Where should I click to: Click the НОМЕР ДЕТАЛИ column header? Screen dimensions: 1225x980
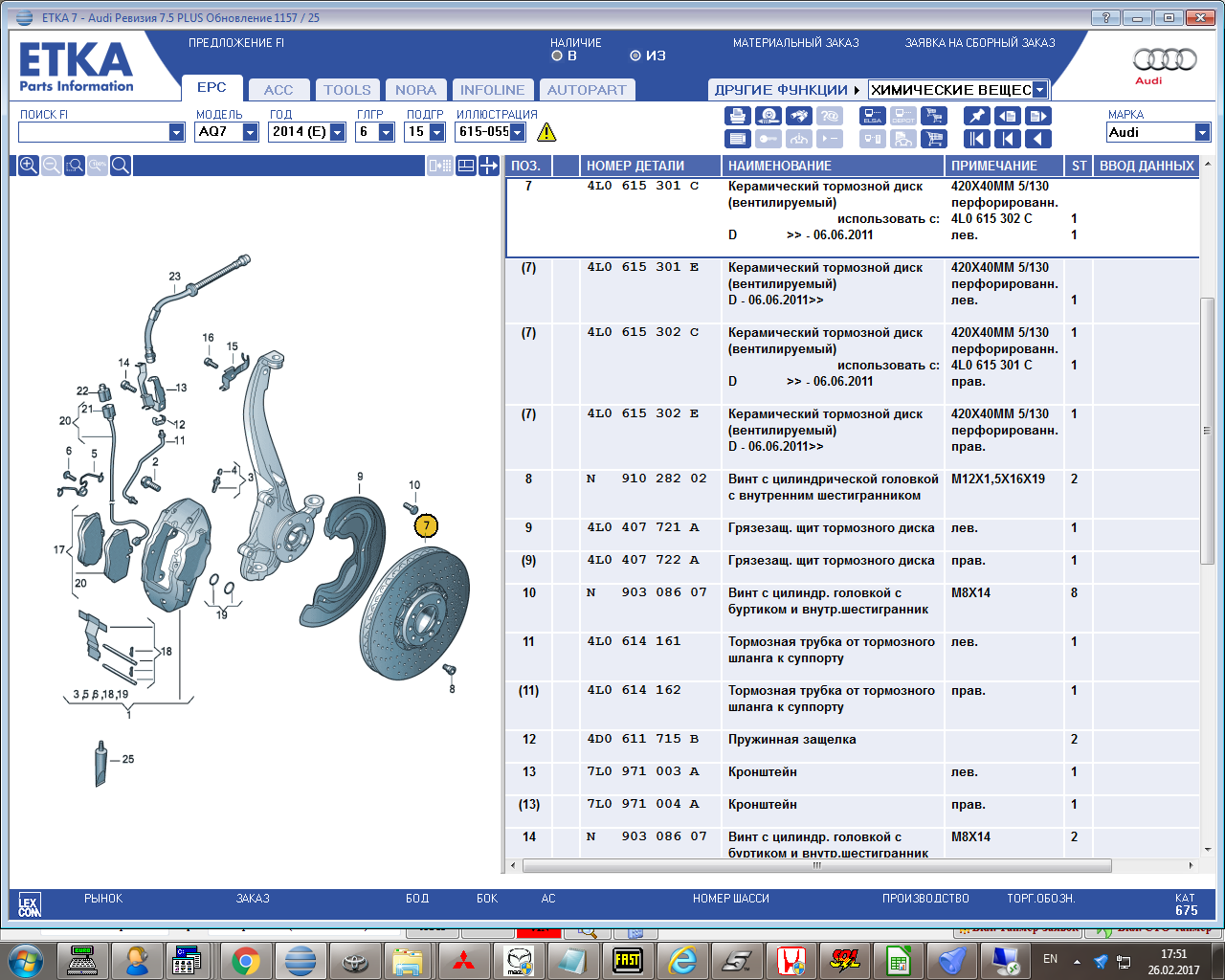[635, 166]
